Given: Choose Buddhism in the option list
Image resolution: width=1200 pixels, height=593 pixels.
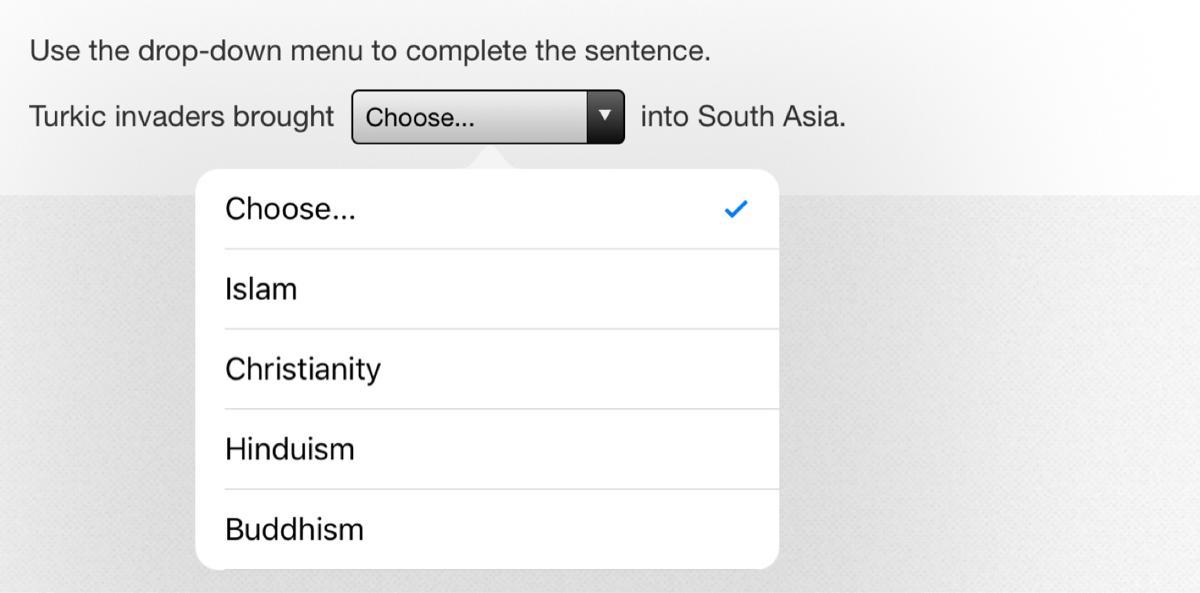Looking at the screenshot, I should (x=294, y=529).
